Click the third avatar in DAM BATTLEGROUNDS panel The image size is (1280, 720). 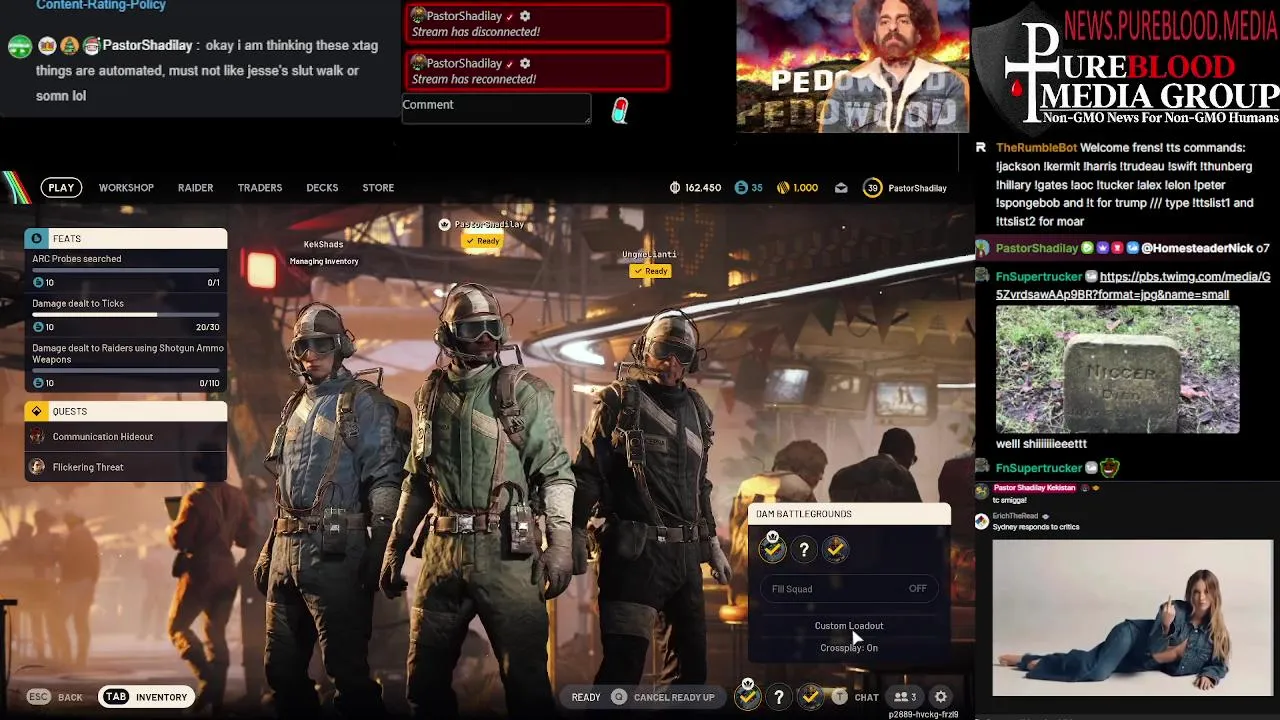tap(836, 549)
